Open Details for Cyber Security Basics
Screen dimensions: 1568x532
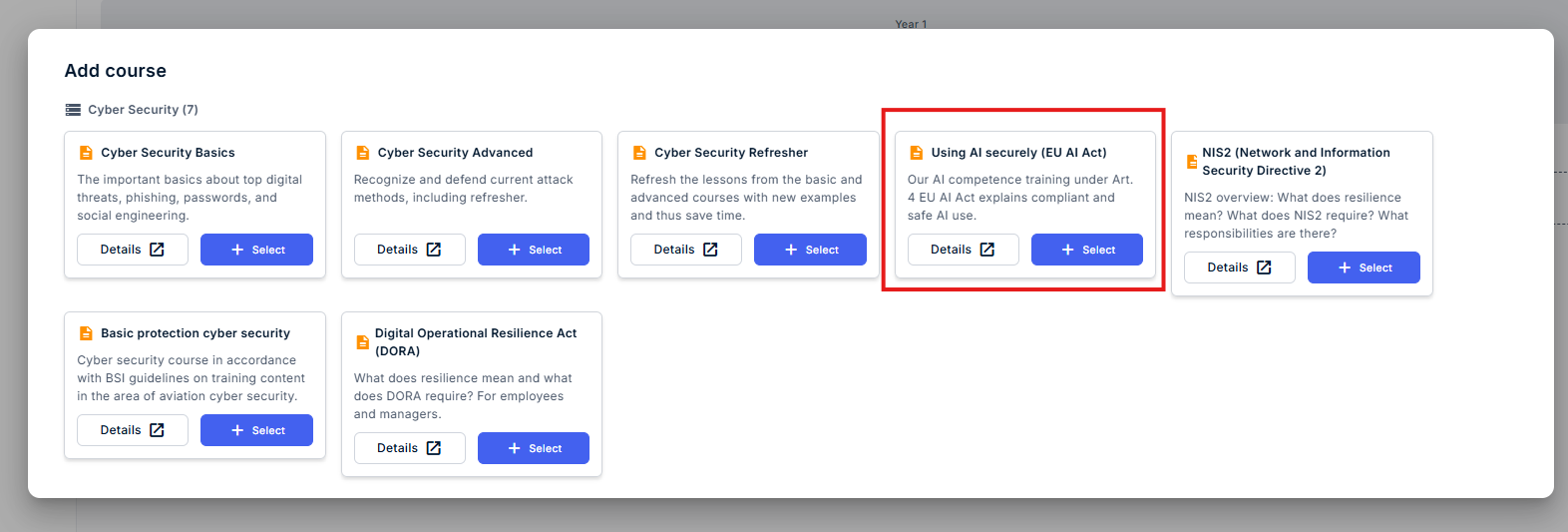(133, 250)
